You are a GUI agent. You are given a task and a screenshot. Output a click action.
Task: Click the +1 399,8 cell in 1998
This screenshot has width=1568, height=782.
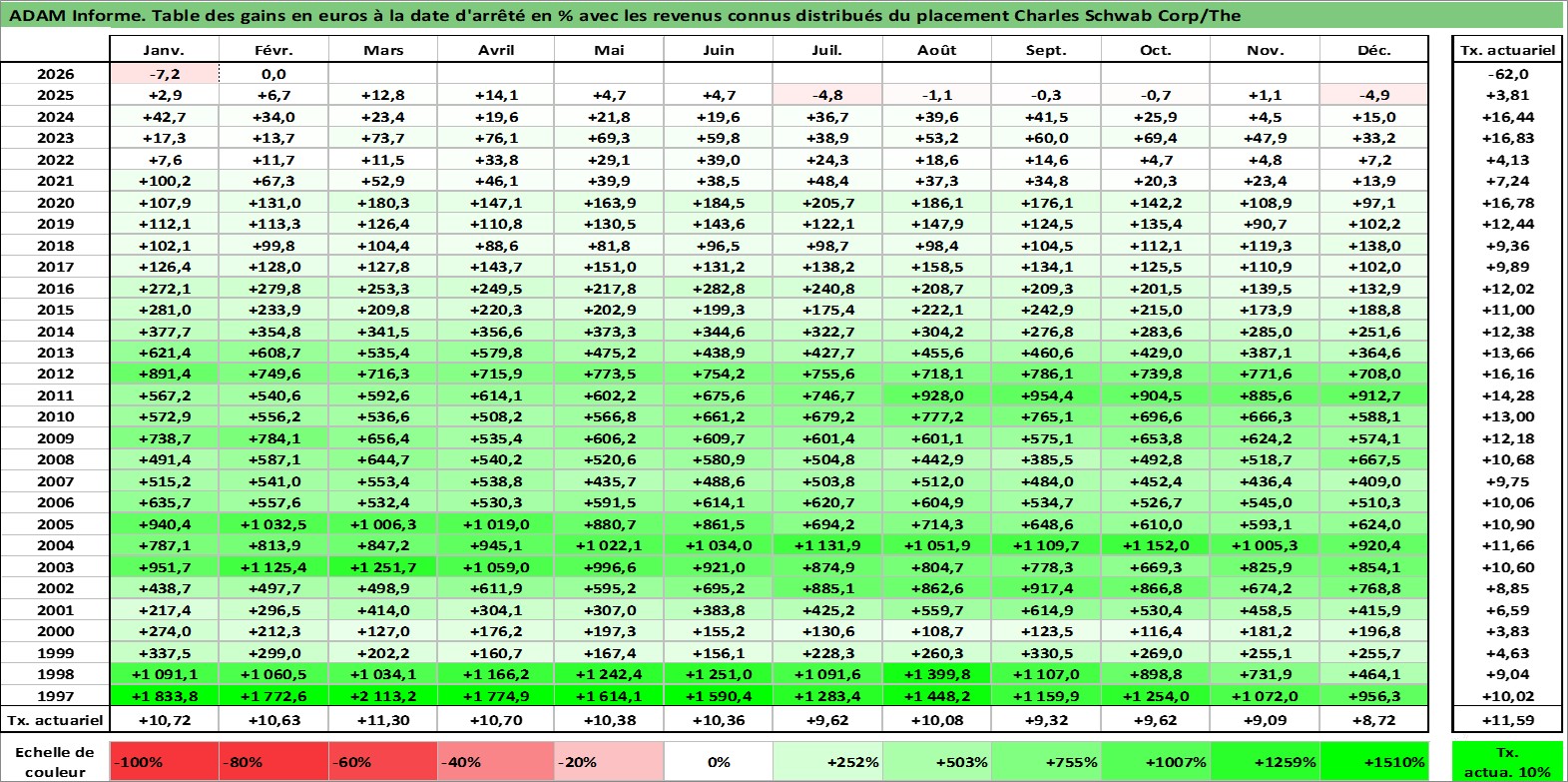[x=937, y=674]
